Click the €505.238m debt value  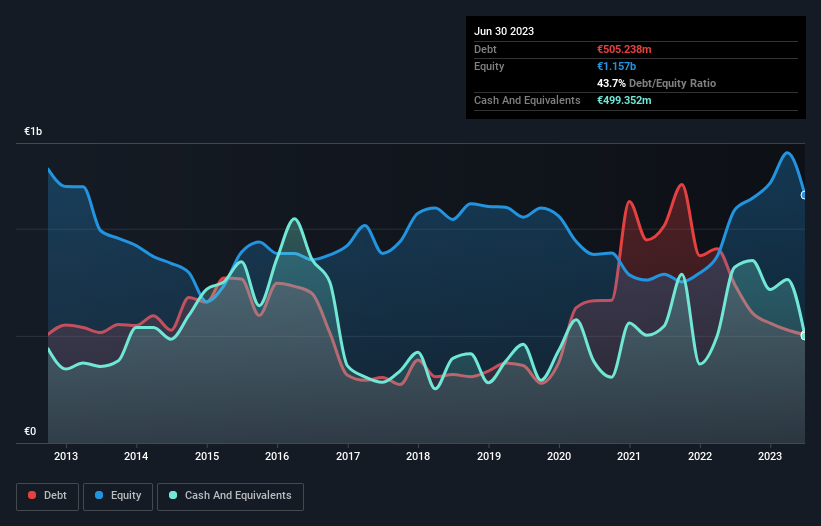tap(624, 49)
